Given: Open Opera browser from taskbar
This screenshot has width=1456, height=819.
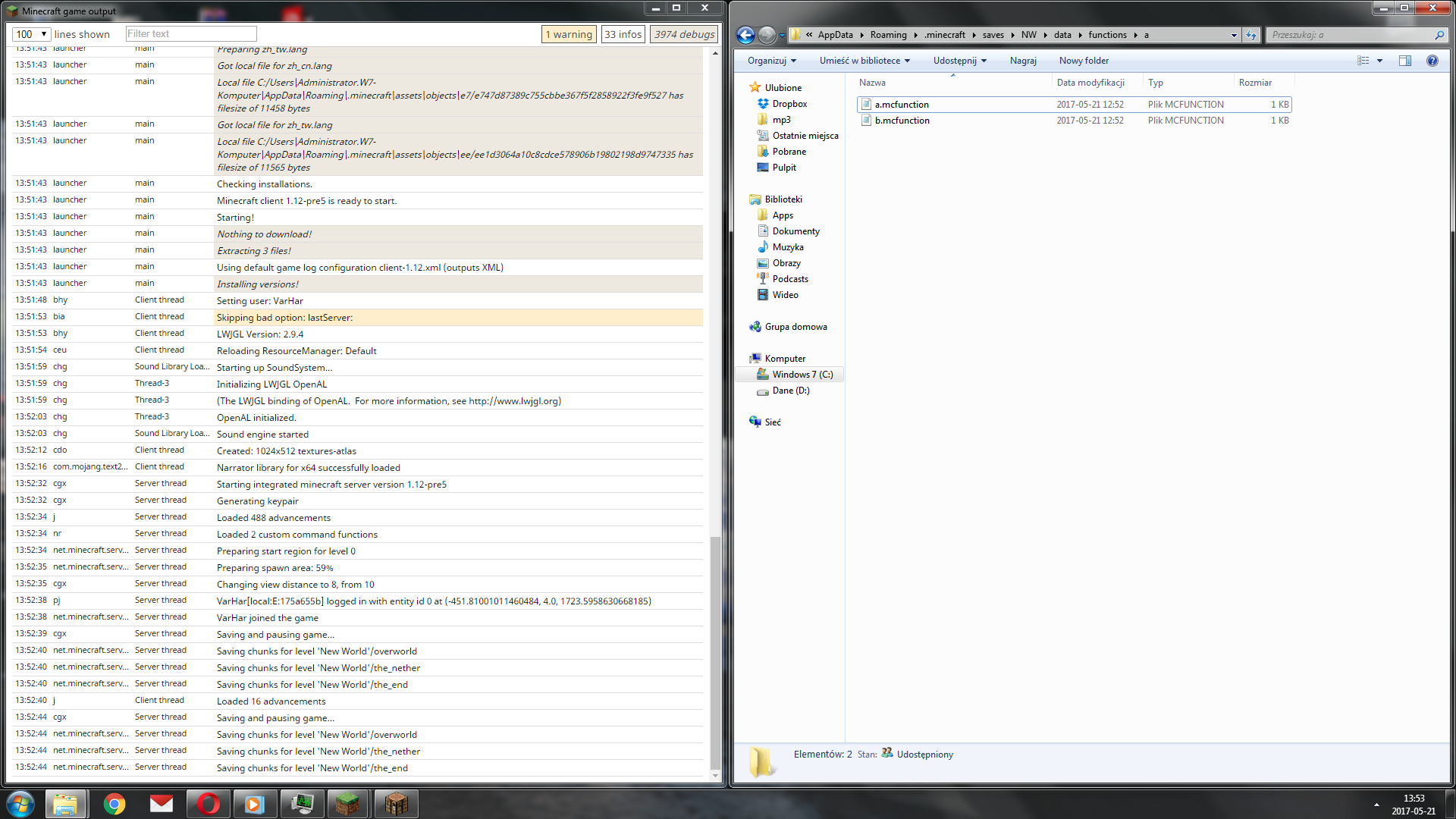Looking at the screenshot, I should point(208,804).
